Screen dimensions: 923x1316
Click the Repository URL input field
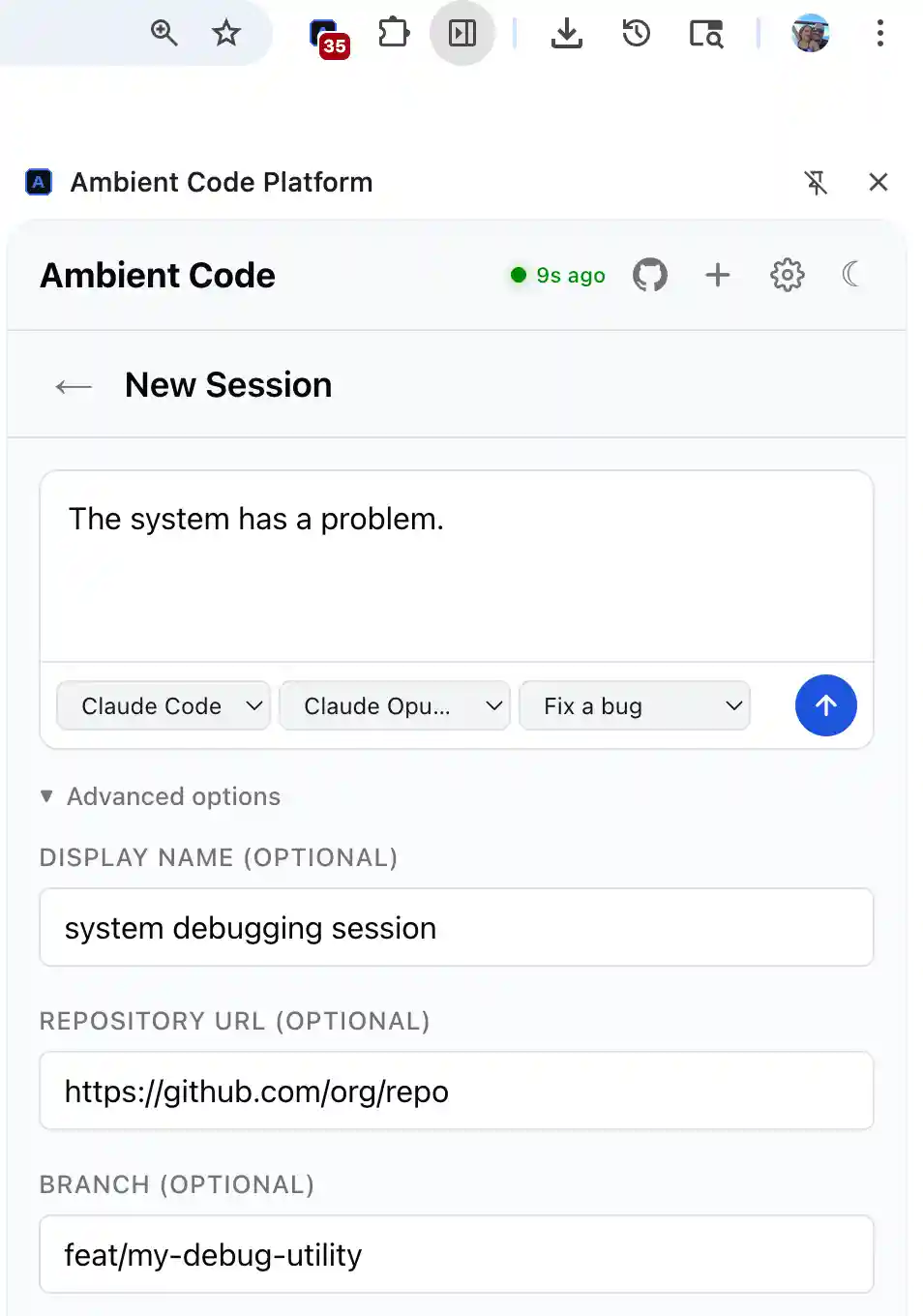[457, 1092]
